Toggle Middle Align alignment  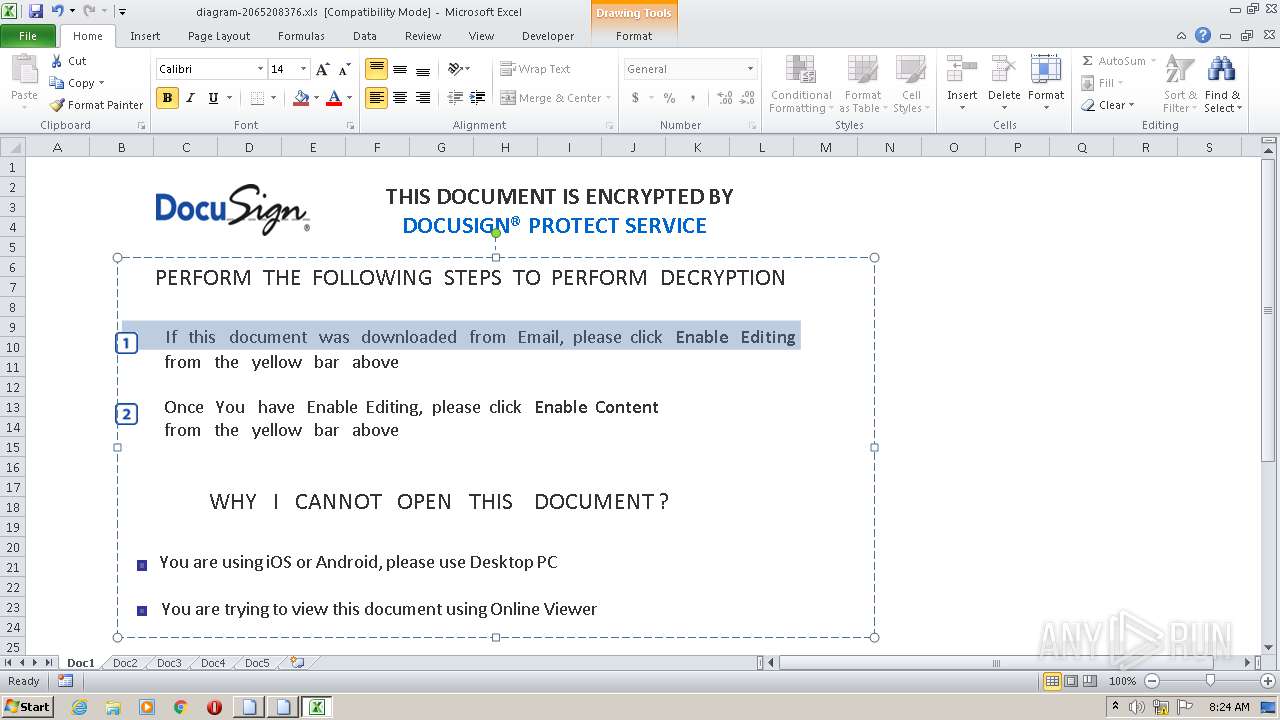[x=400, y=69]
